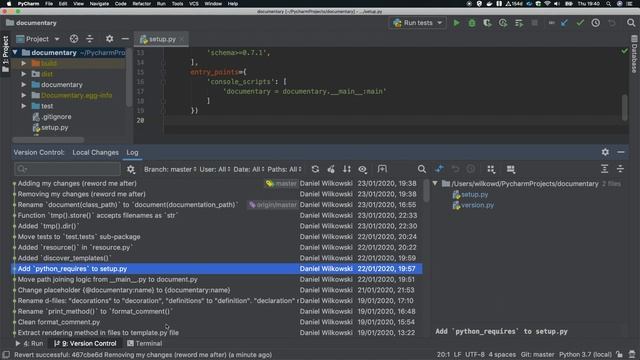Click the group by icon in commit details toolbar
Viewport: 640px width, 360px height.
(491, 169)
